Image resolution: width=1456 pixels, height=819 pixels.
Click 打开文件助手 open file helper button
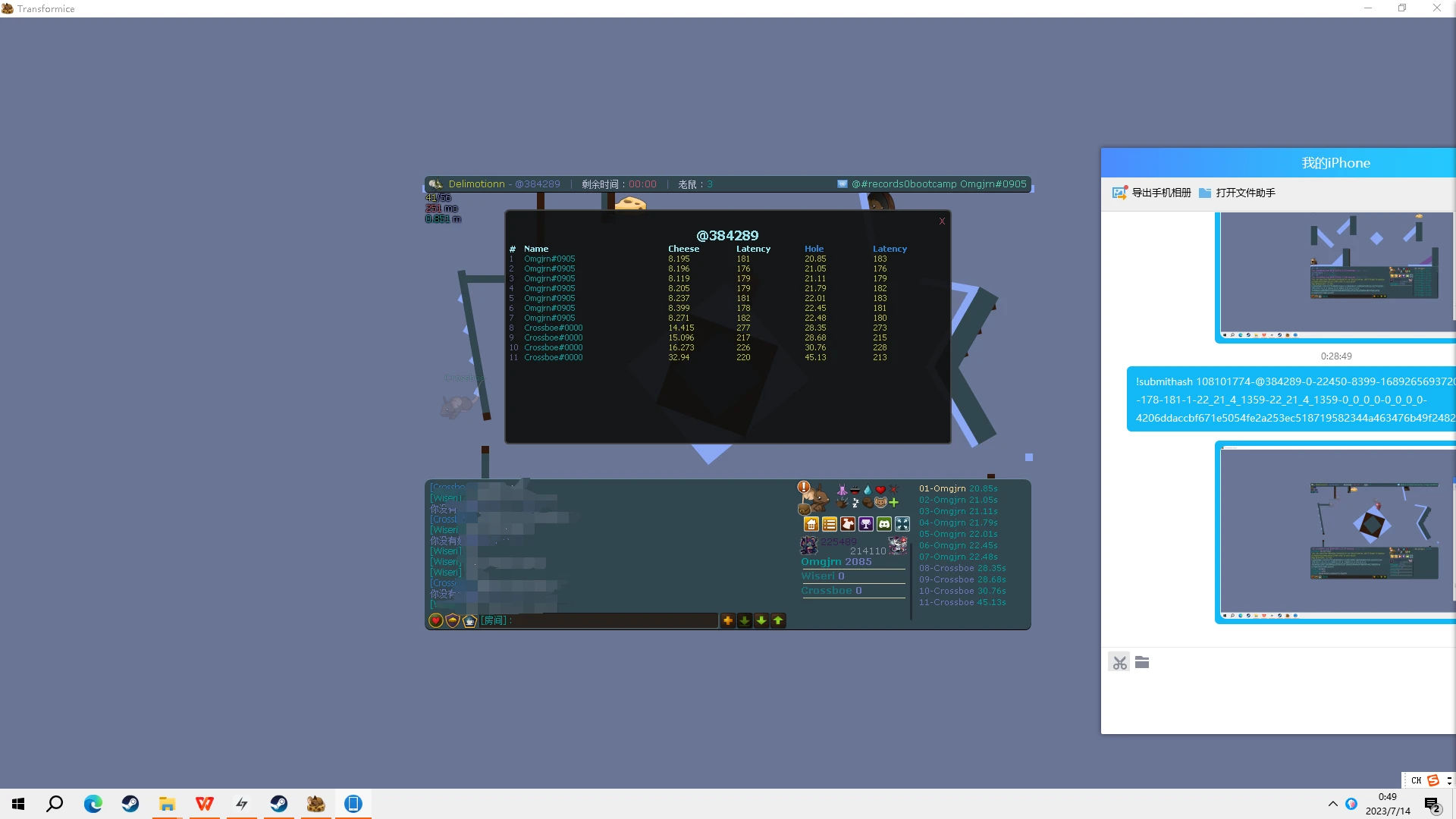tap(1238, 193)
